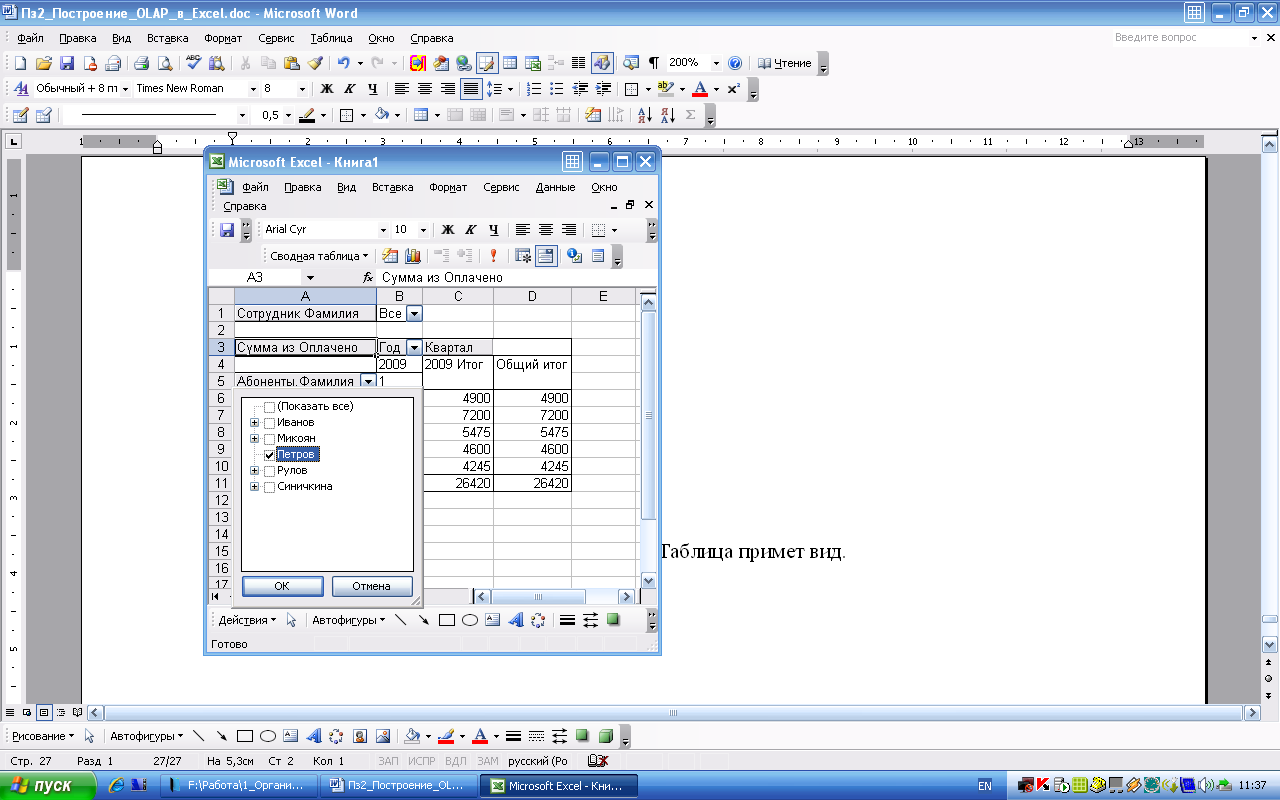This screenshot has height=800, width=1280.
Task: Click the fill color bucket in drawing toolbar
Action: (411, 736)
